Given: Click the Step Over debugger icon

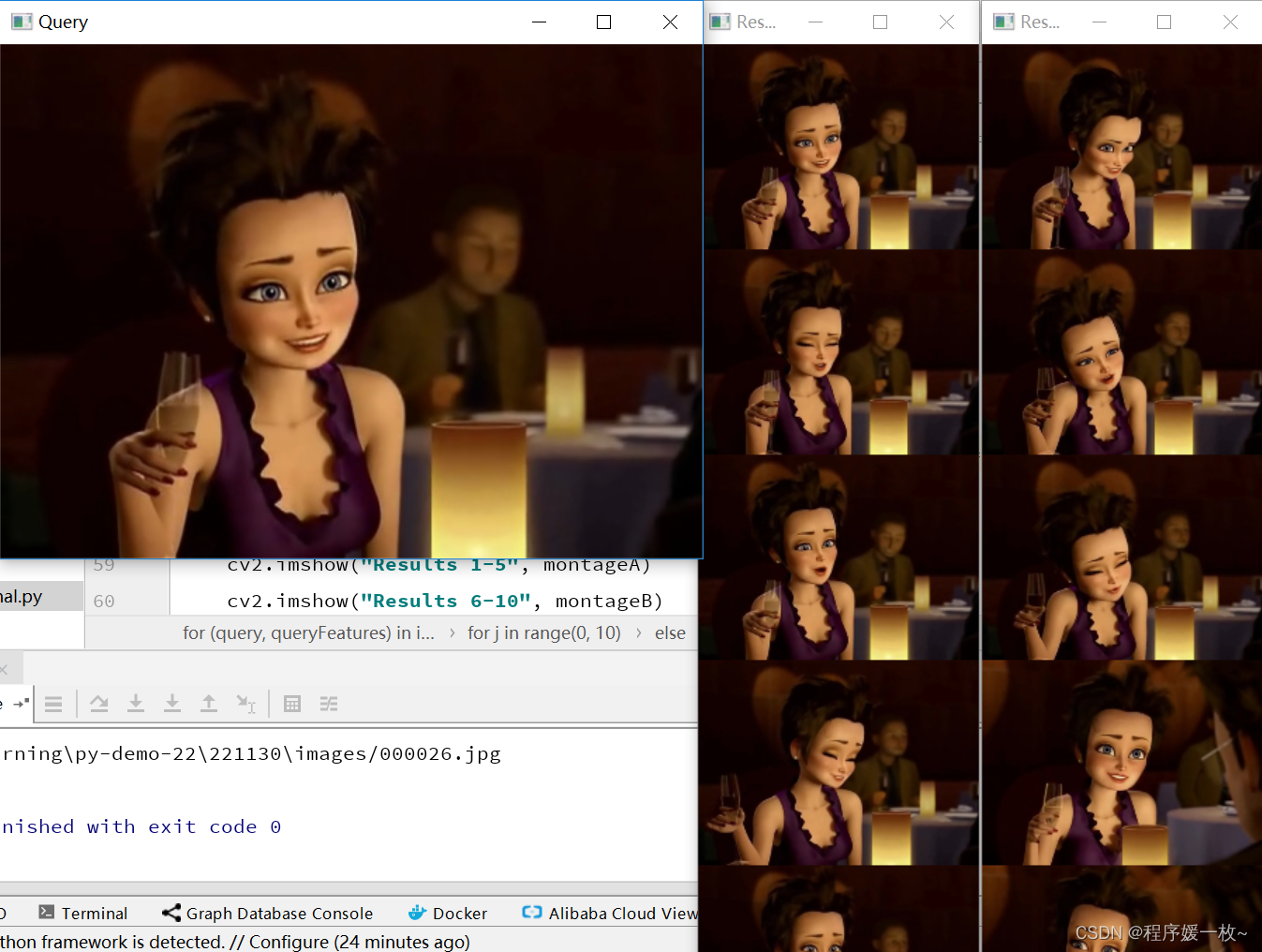Looking at the screenshot, I should (x=99, y=704).
